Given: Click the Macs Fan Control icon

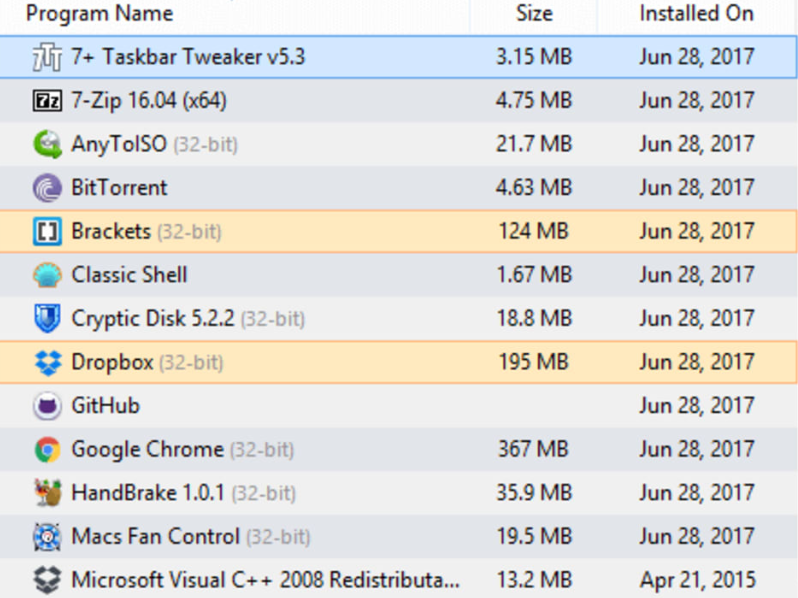Looking at the screenshot, I should [x=47, y=536].
